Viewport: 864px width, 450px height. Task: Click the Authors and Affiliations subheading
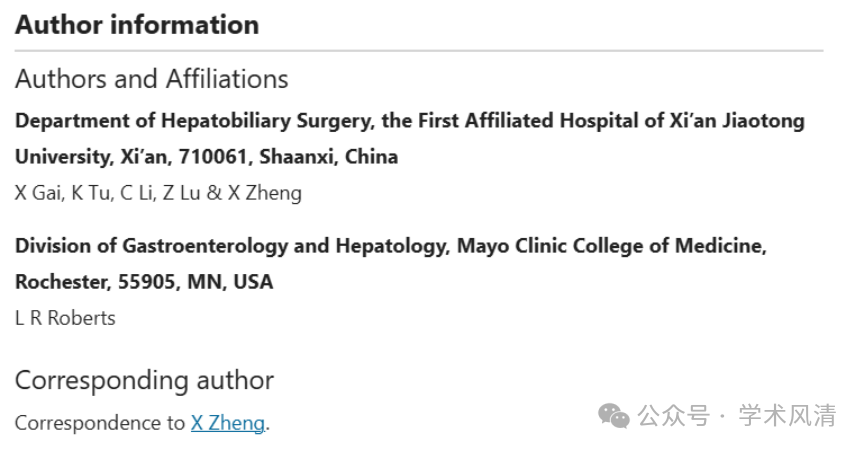click(152, 79)
